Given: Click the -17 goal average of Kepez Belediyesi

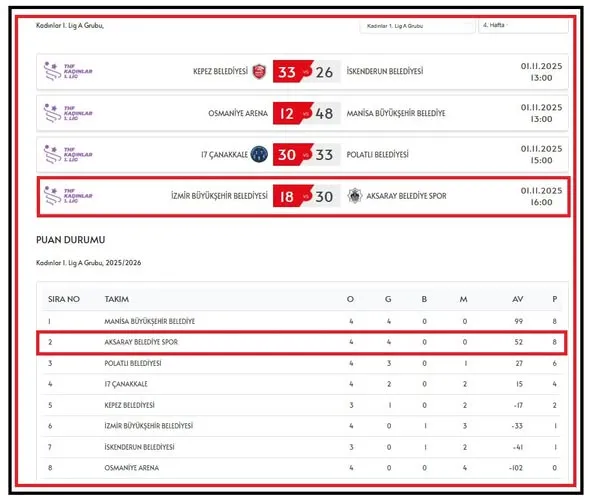Looking at the screenshot, I should point(517,405).
